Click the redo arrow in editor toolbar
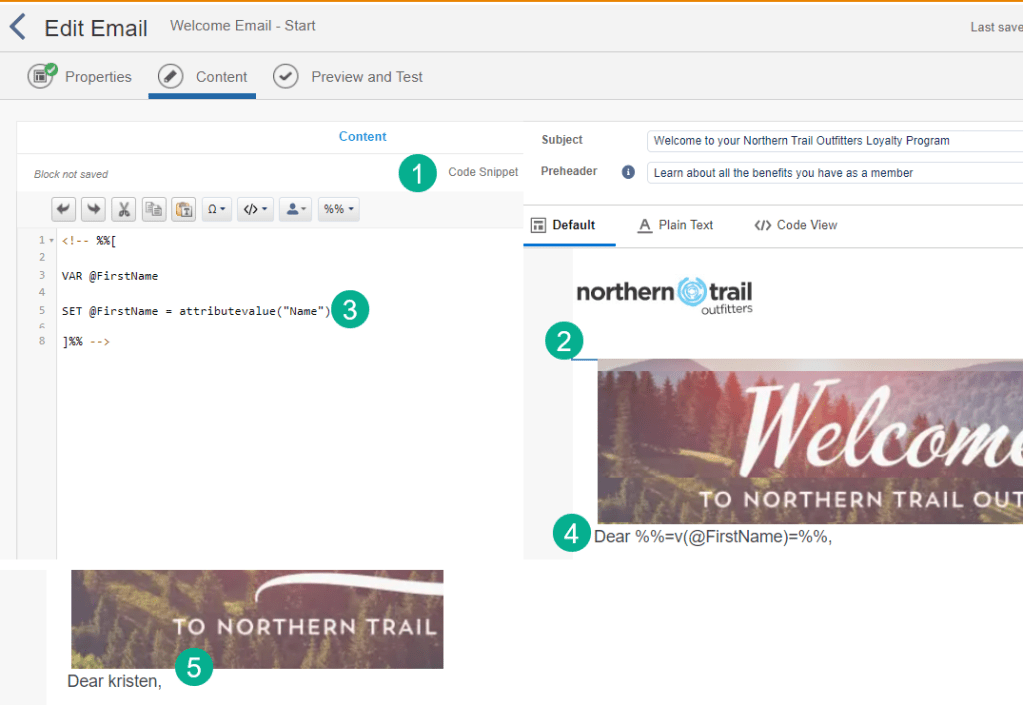Screen dimensions: 1023x705 point(93,209)
